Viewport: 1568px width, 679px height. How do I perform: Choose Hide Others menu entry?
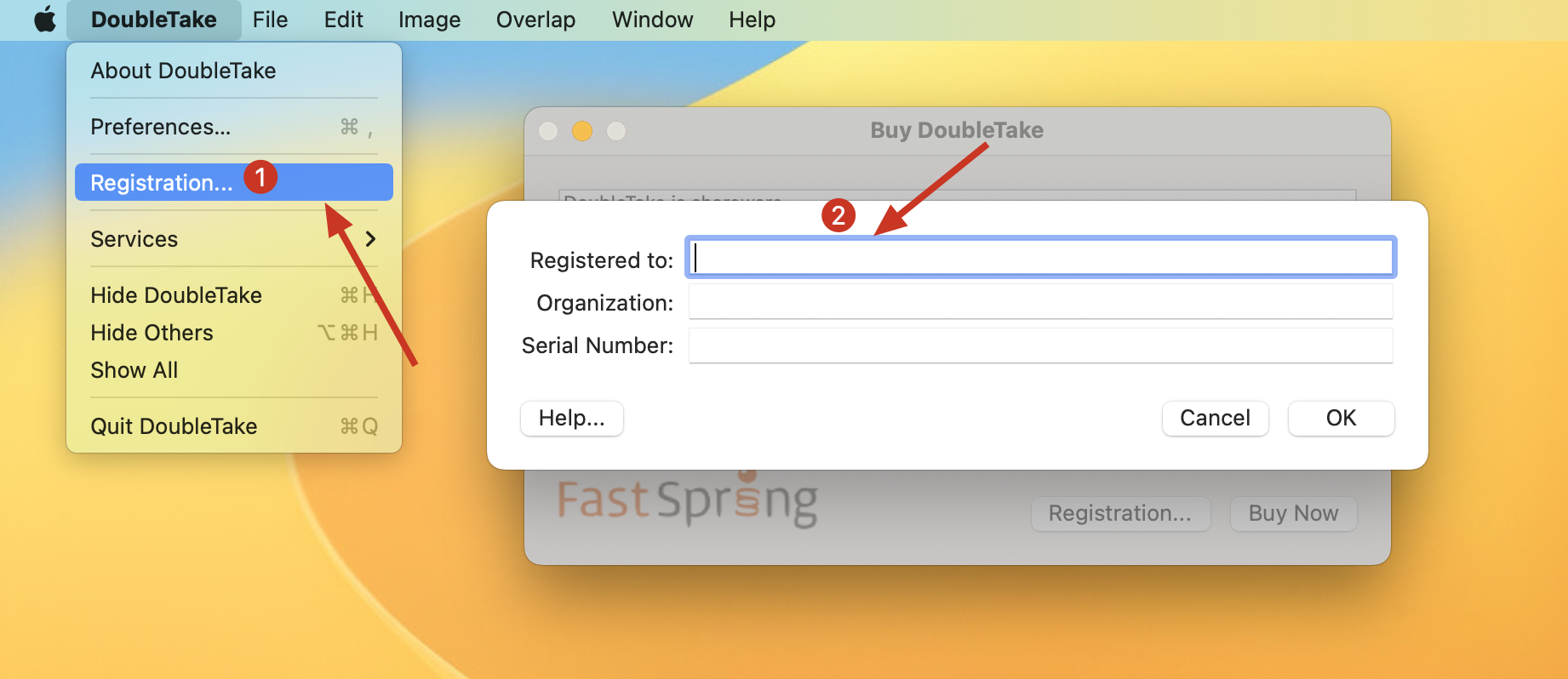click(152, 333)
